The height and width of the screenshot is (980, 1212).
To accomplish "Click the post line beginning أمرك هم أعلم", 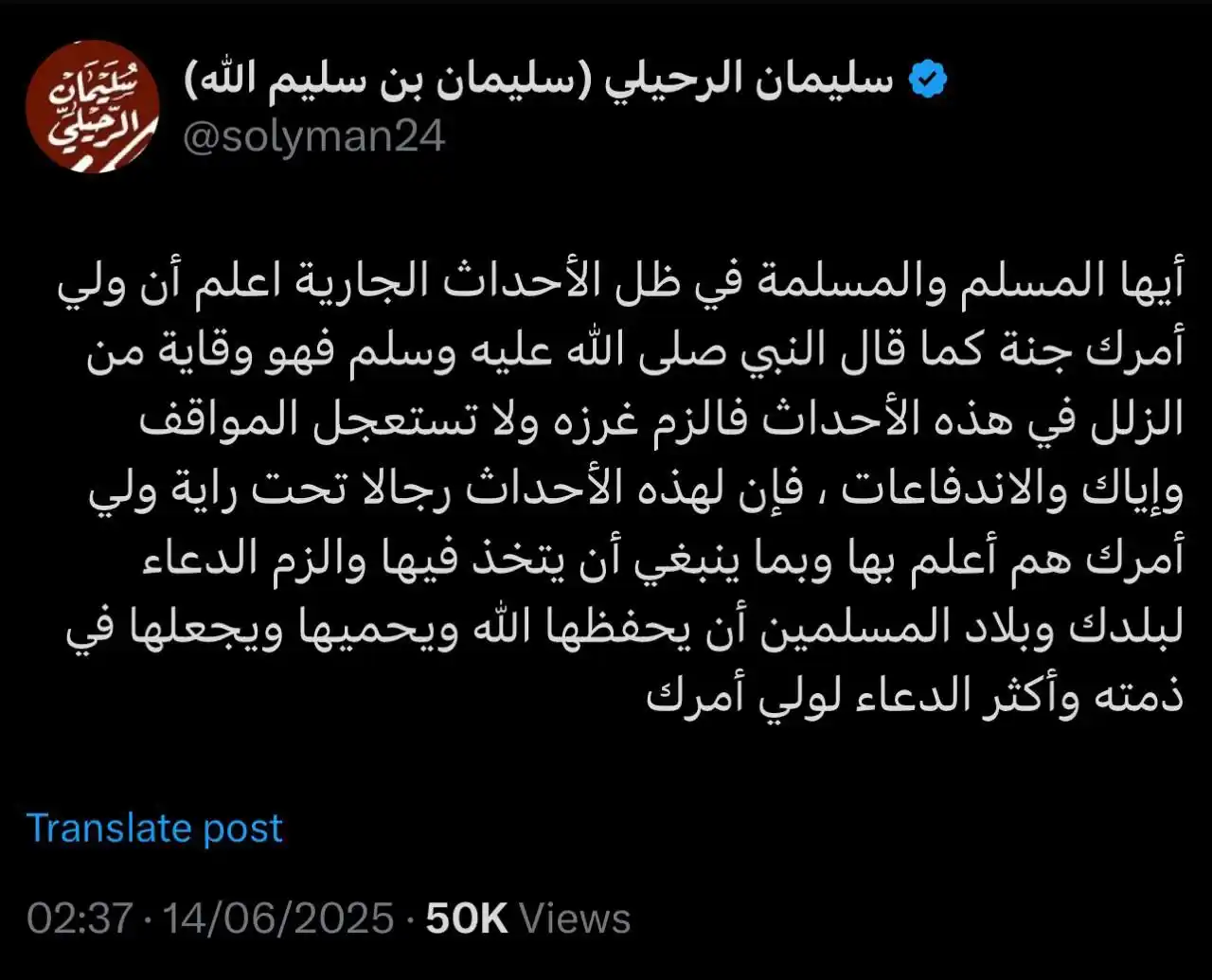I will click(662, 559).
